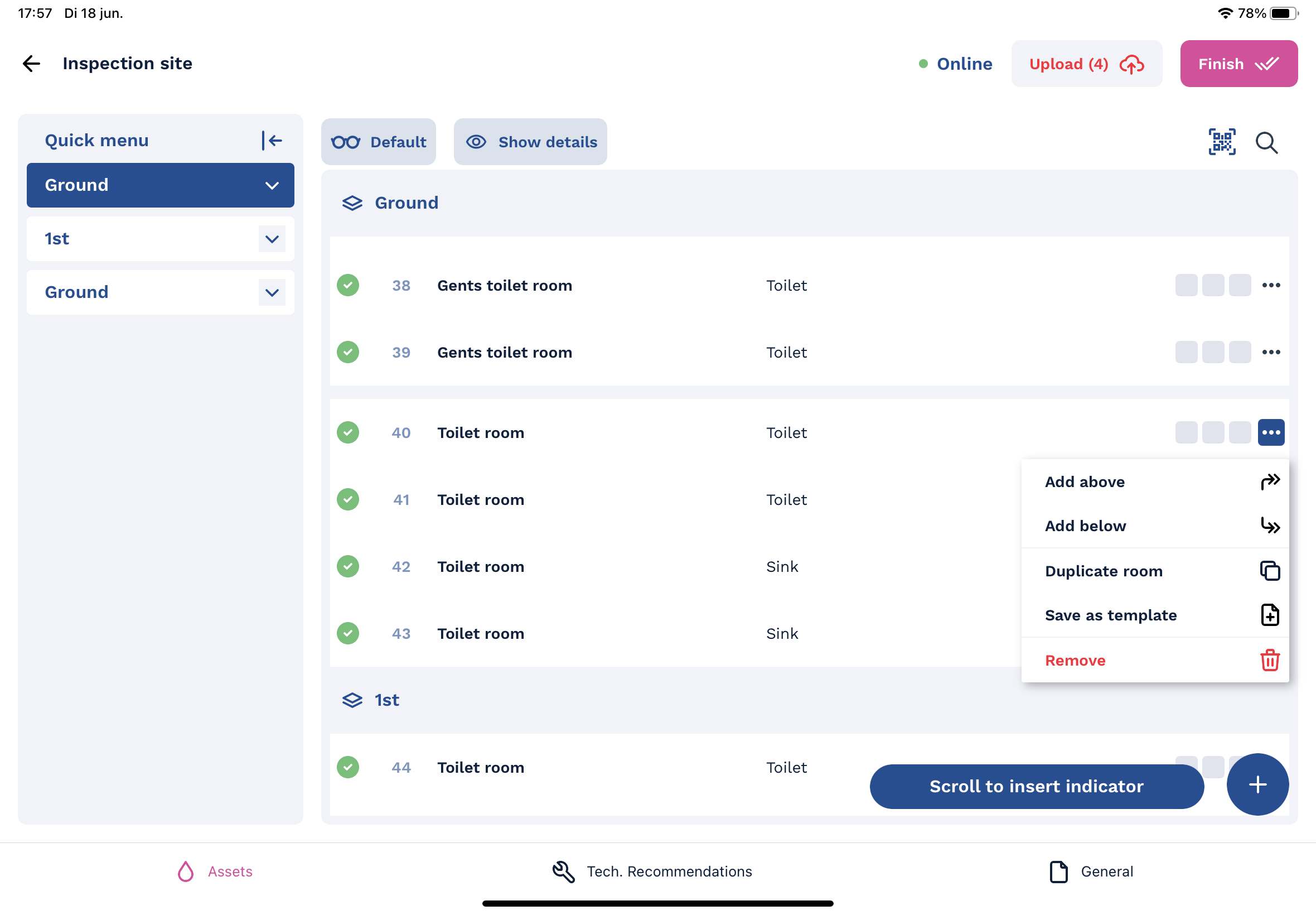Click first grey square on row 38
The width and height of the screenshot is (1316, 915).
(1186, 286)
